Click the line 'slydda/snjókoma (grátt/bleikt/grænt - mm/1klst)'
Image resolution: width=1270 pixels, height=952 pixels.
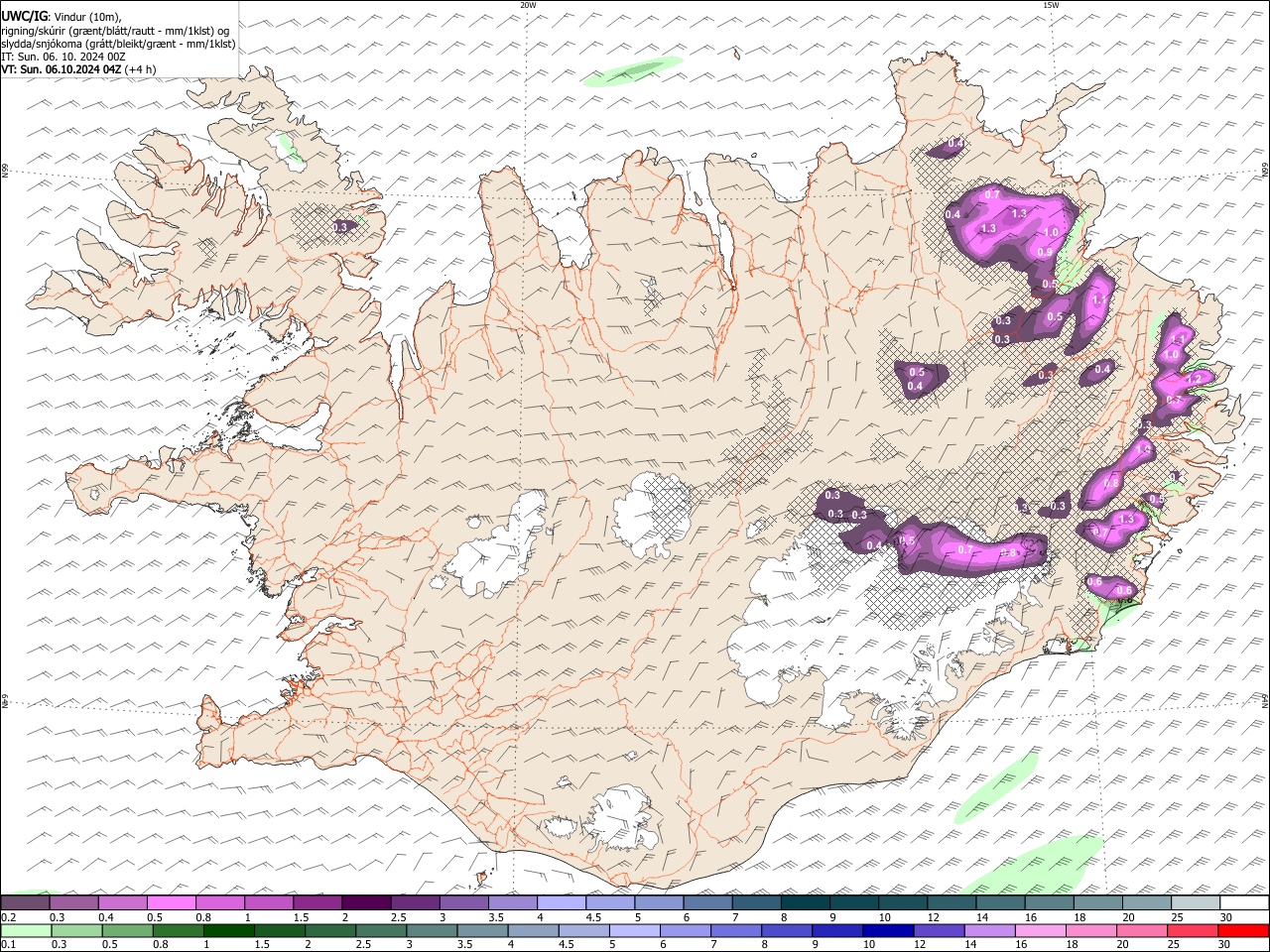coord(118,44)
